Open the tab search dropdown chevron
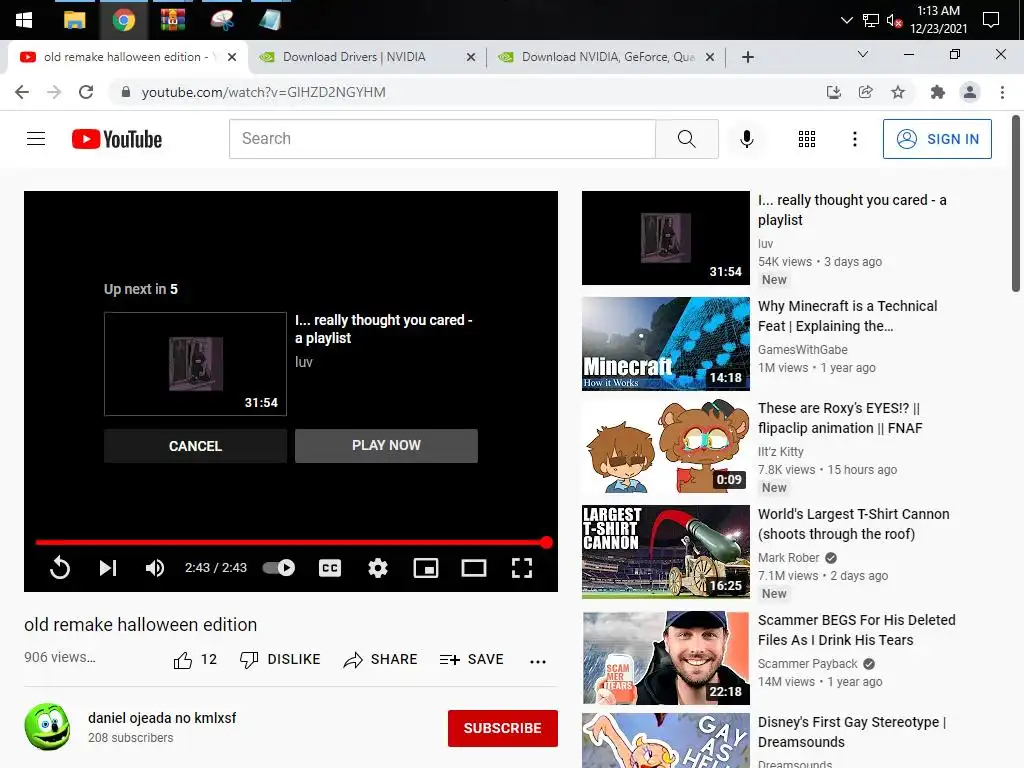The height and width of the screenshot is (768, 1024). point(863,54)
